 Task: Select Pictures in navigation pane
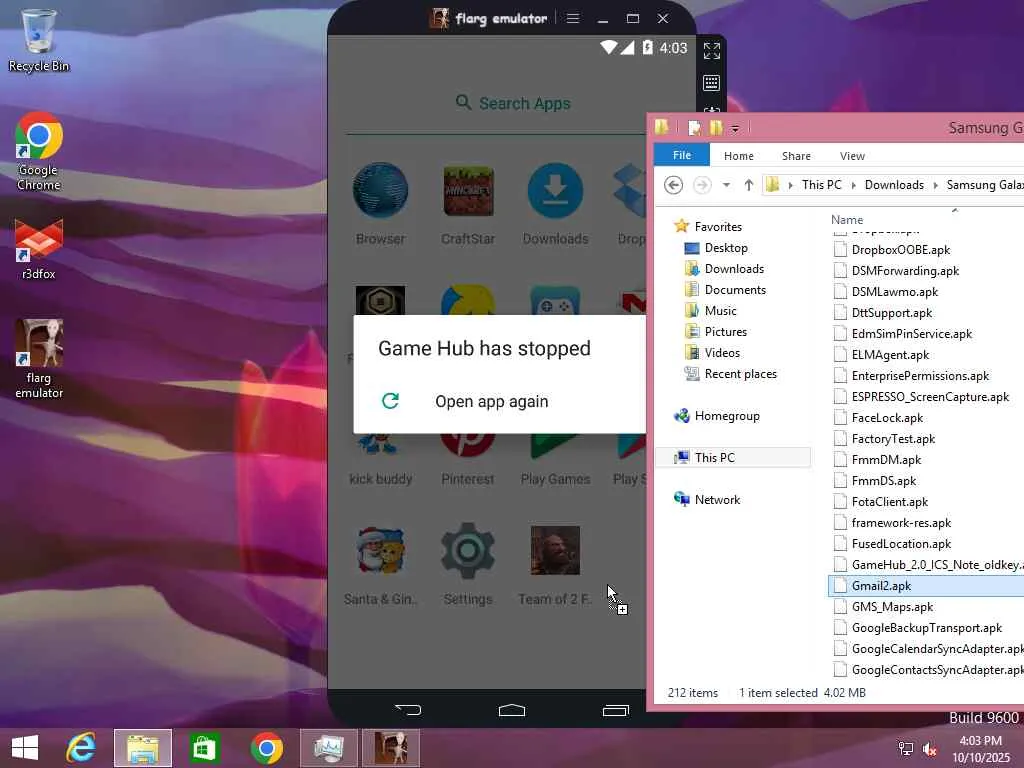point(716,331)
